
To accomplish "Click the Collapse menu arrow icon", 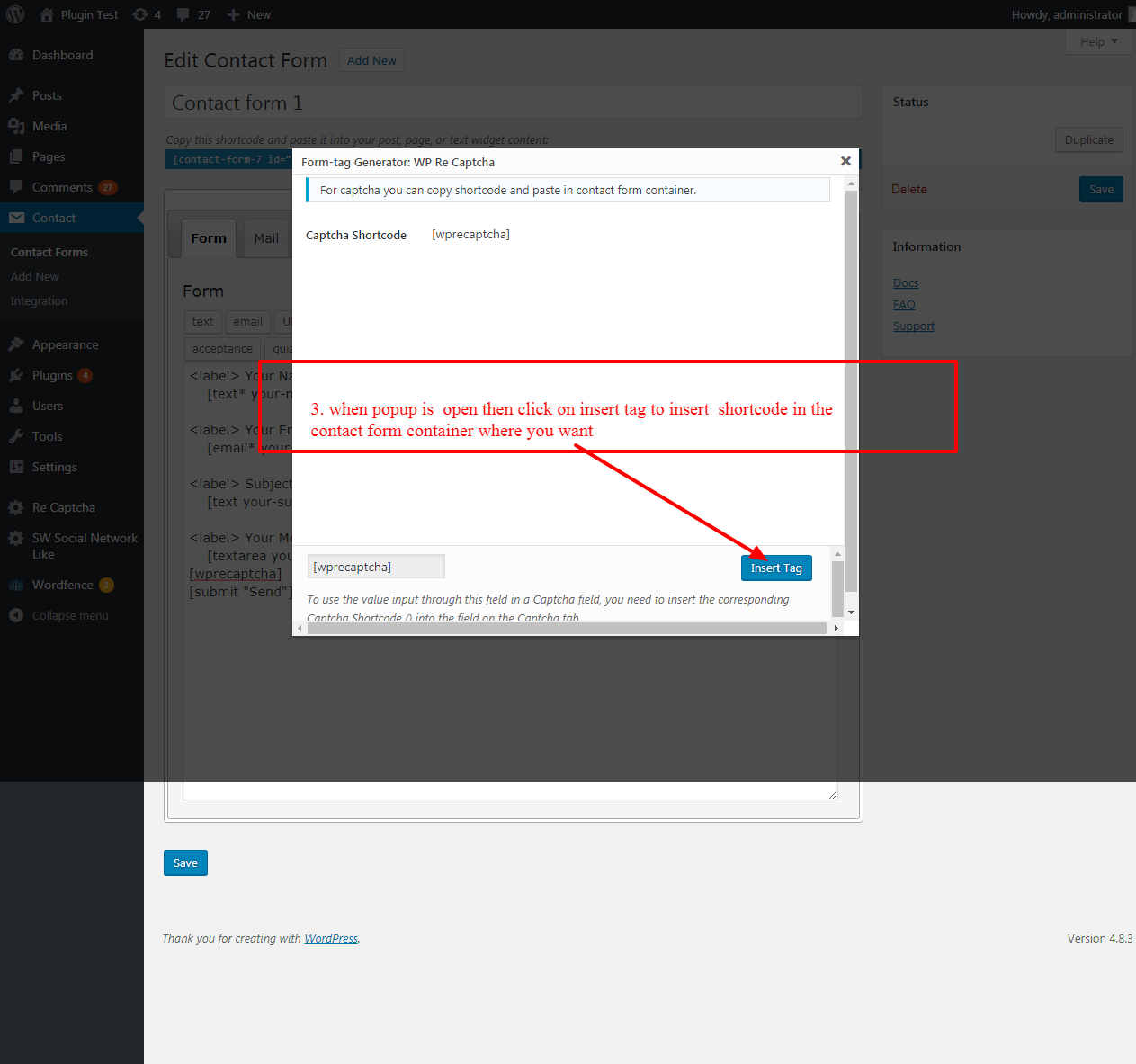I will click(x=16, y=615).
